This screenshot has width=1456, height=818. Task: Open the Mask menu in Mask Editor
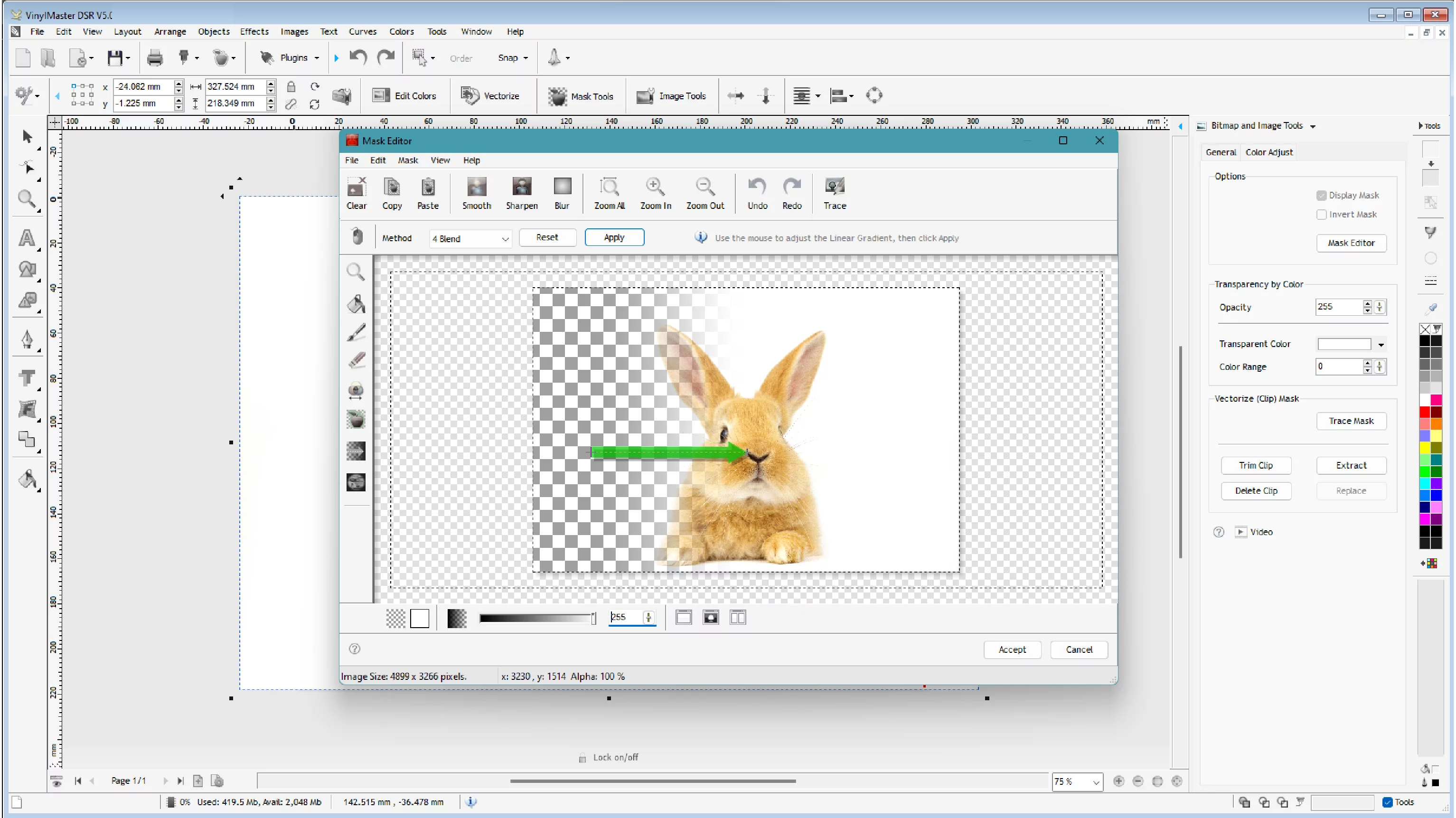(407, 160)
